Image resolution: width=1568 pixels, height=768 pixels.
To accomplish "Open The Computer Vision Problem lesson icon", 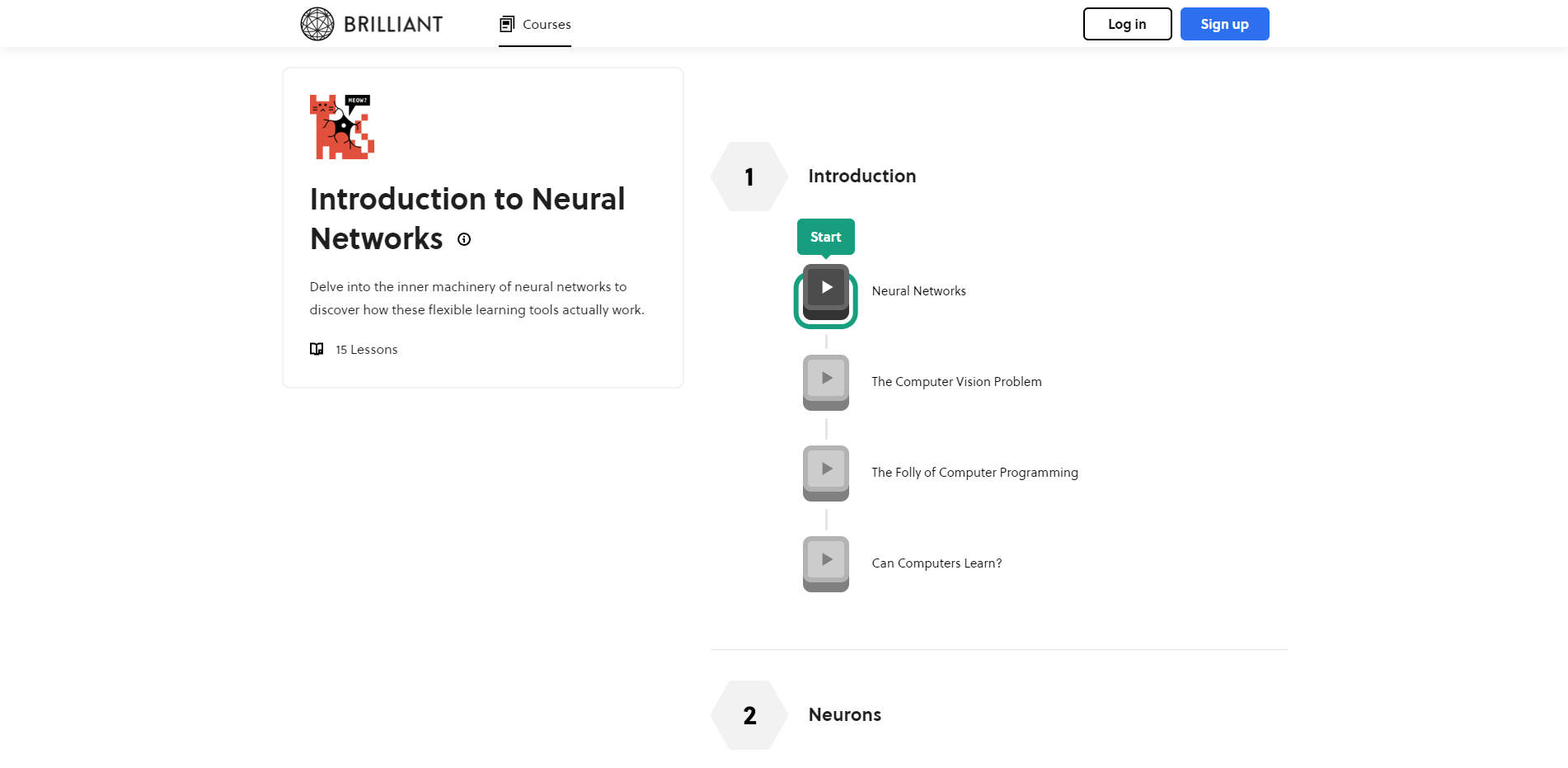I will (825, 382).
